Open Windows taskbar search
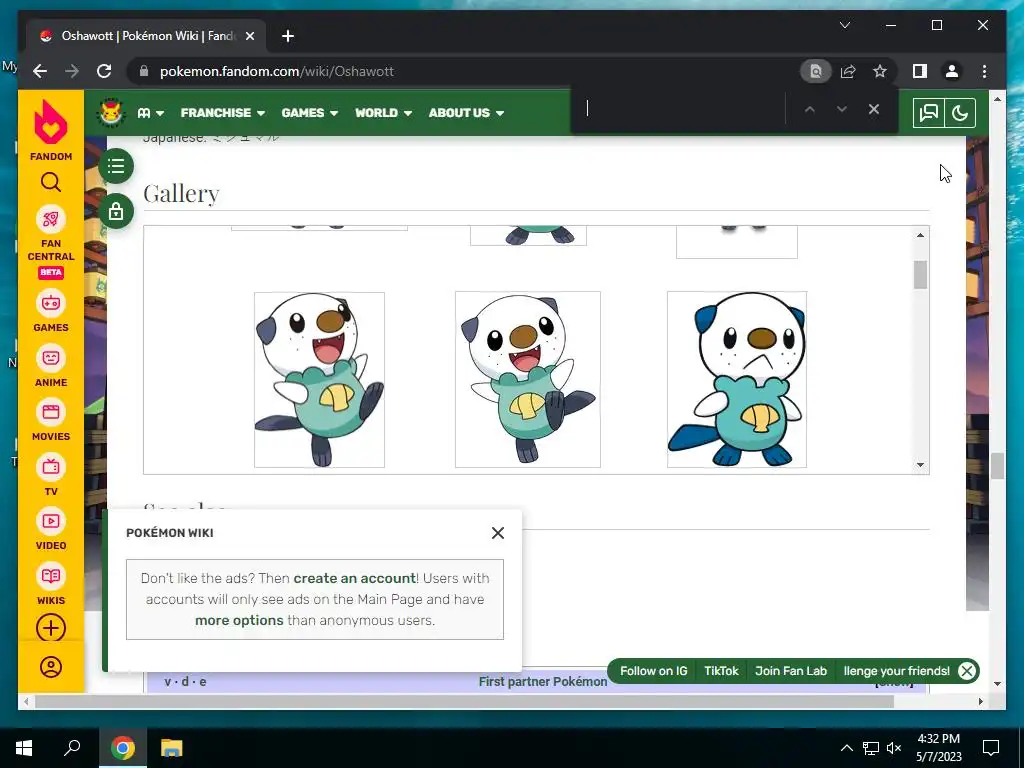 72,748
